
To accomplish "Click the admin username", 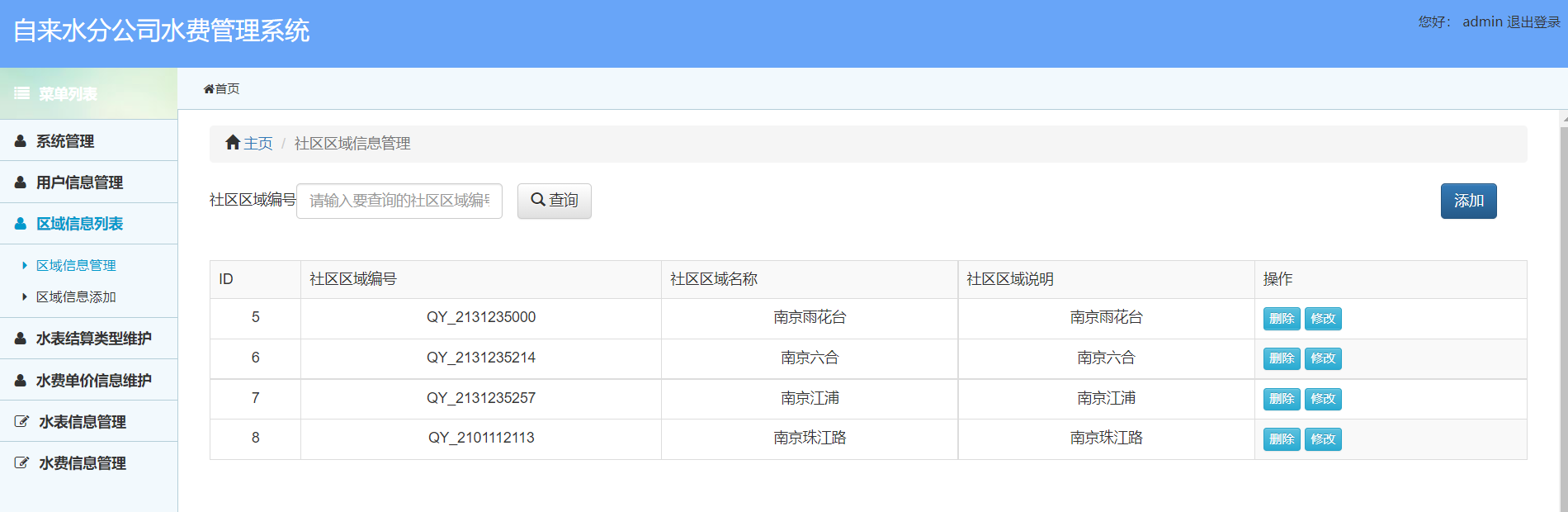I will pos(1483,22).
